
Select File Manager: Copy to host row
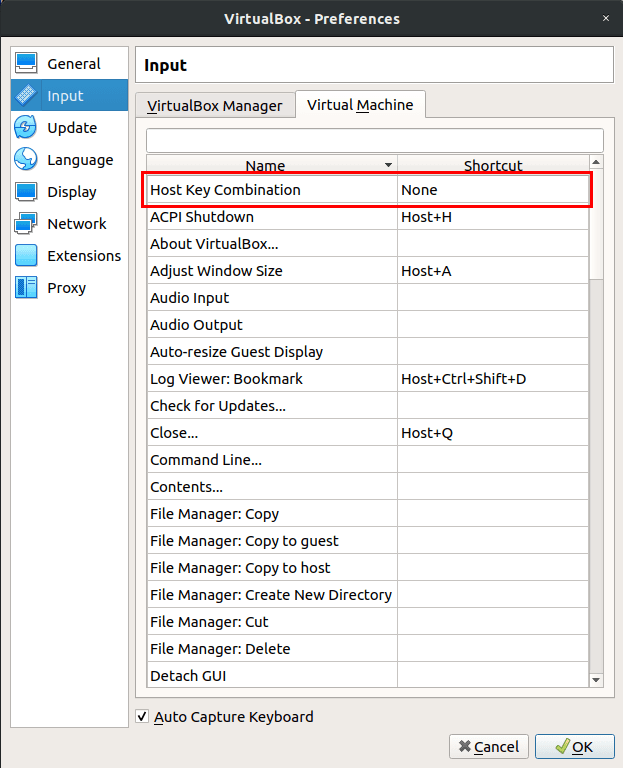[368, 567]
